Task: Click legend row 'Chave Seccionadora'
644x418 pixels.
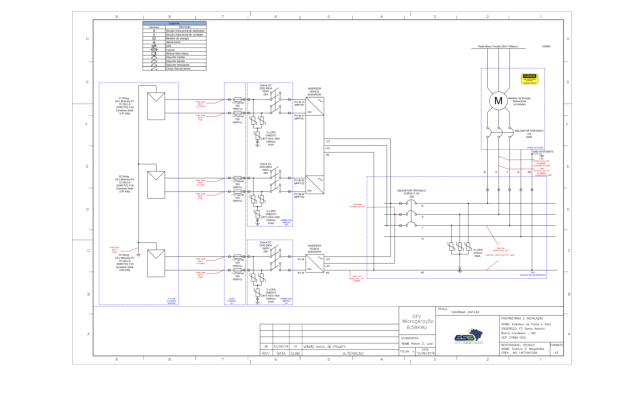Action: click(x=175, y=69)
